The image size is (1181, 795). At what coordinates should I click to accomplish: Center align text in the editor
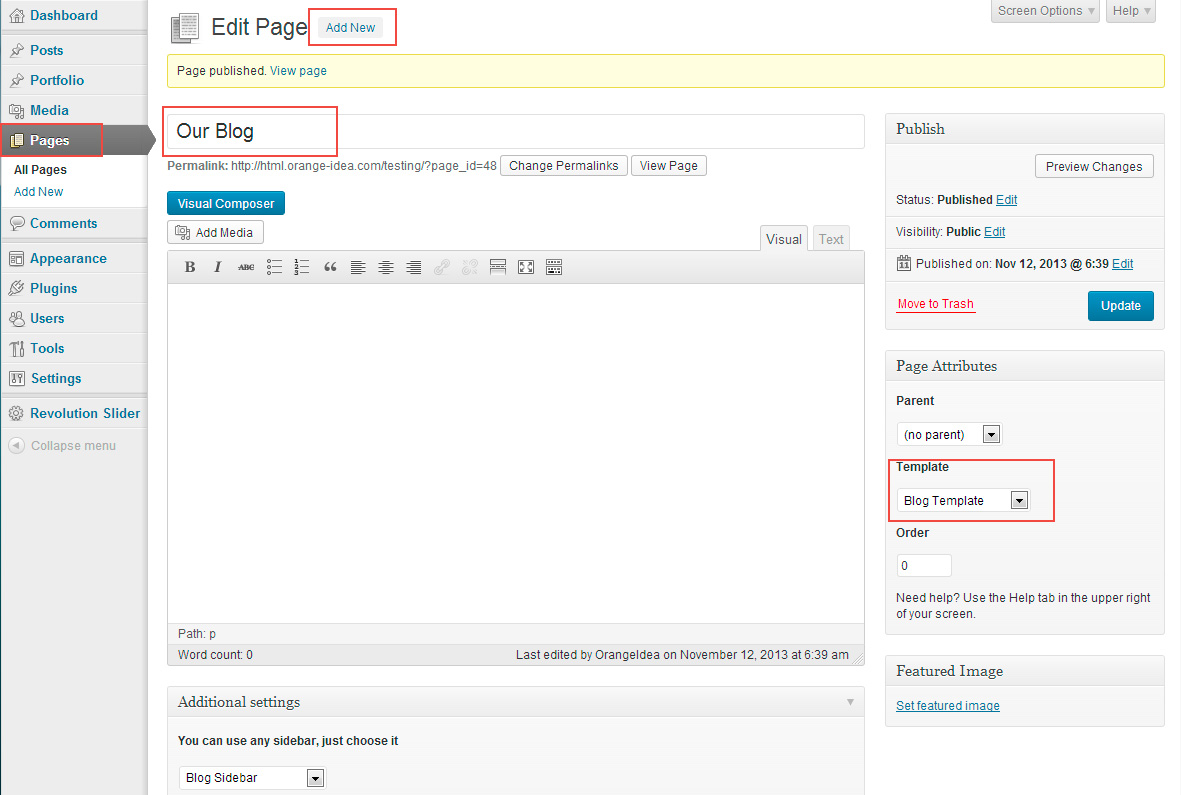(x=386, y=267)
